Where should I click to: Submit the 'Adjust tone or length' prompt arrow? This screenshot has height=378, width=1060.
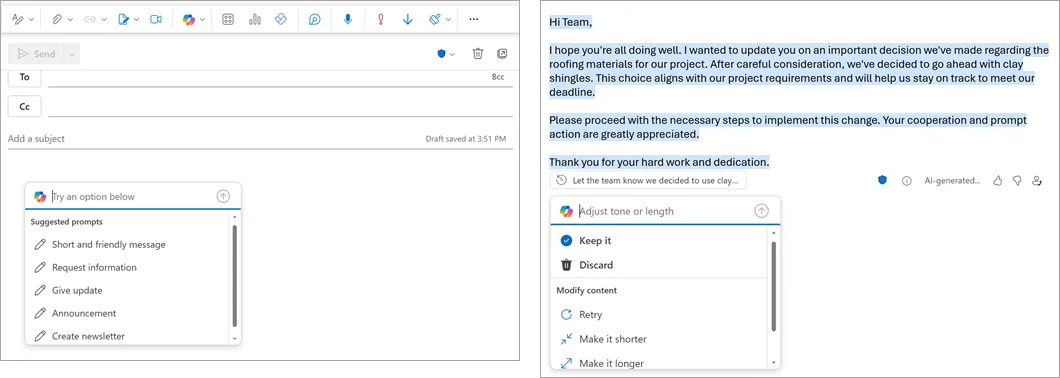761,211
